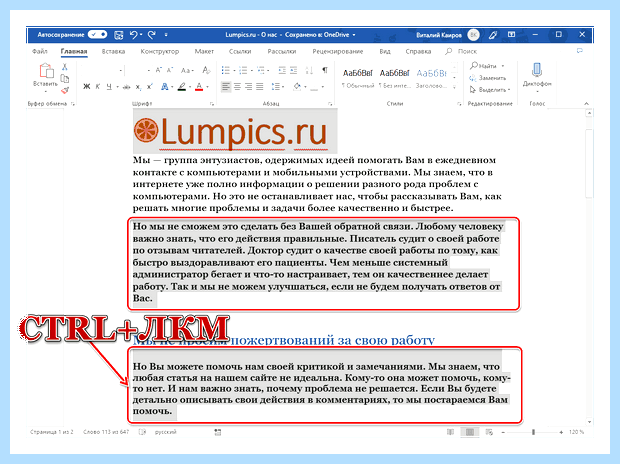The width and height of the screenshot is (620, 464).
Task: Click the proofing check icon in status bar
Action: tap(142, 432)
